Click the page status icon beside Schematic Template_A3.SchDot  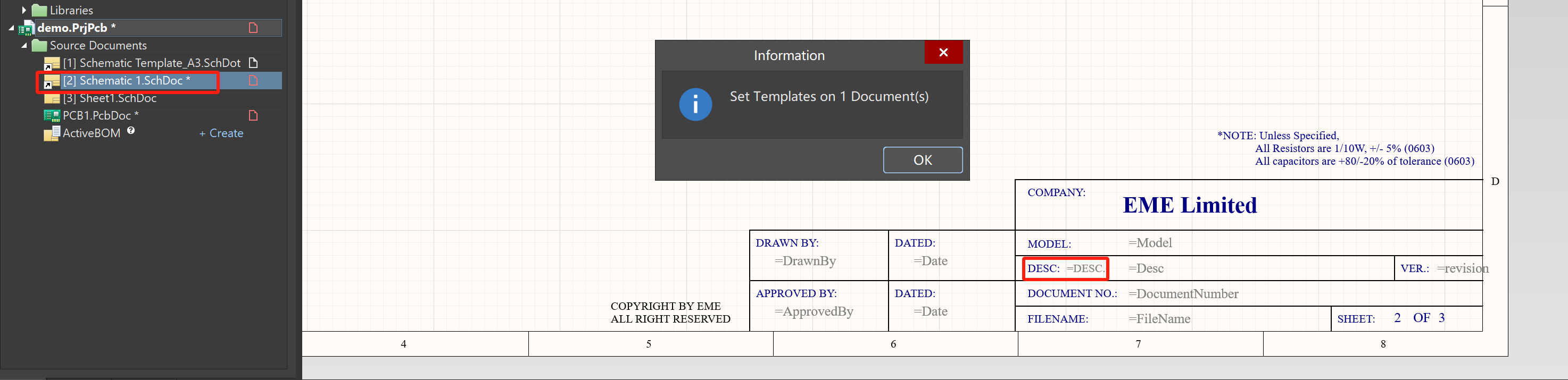(253, 63)
